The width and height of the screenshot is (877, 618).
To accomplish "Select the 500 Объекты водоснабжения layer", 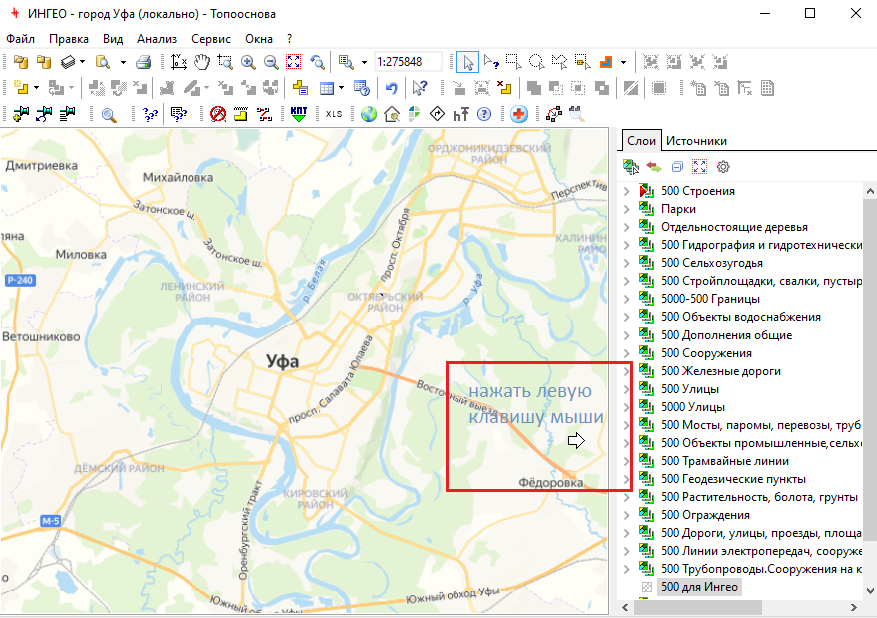I will coord(741,317).
